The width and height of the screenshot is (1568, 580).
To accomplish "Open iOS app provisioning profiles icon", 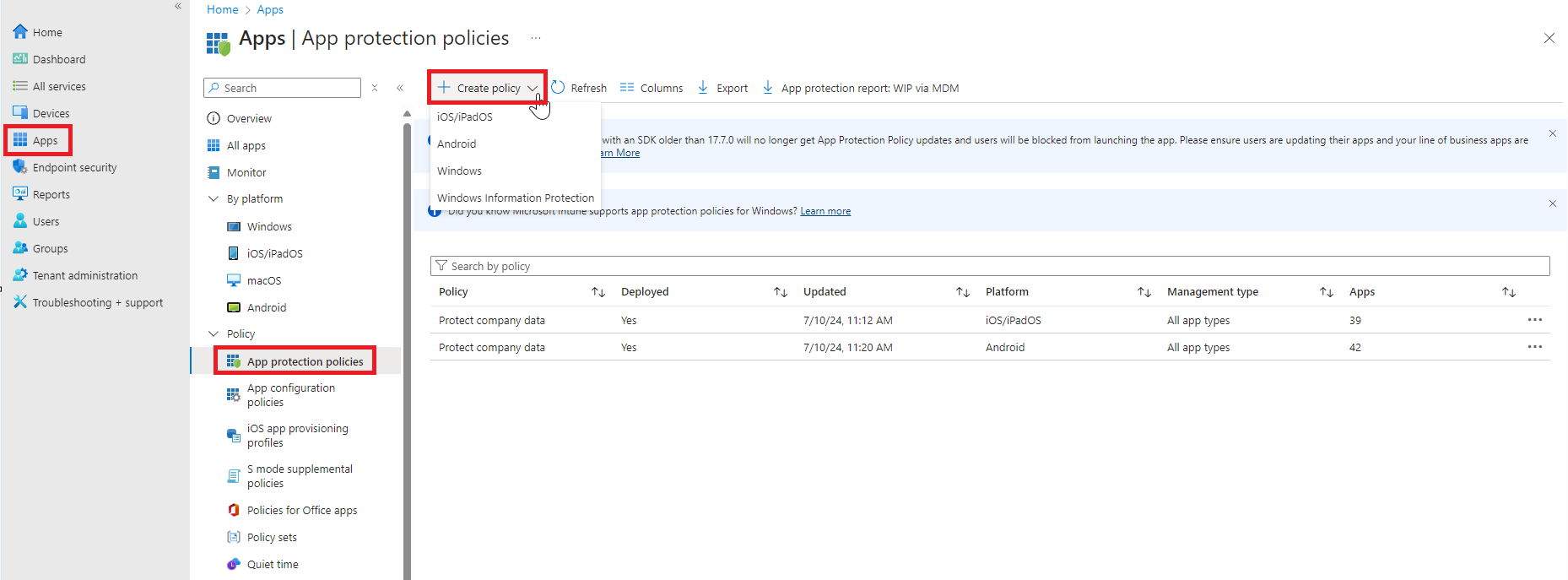I will [234, 436].
